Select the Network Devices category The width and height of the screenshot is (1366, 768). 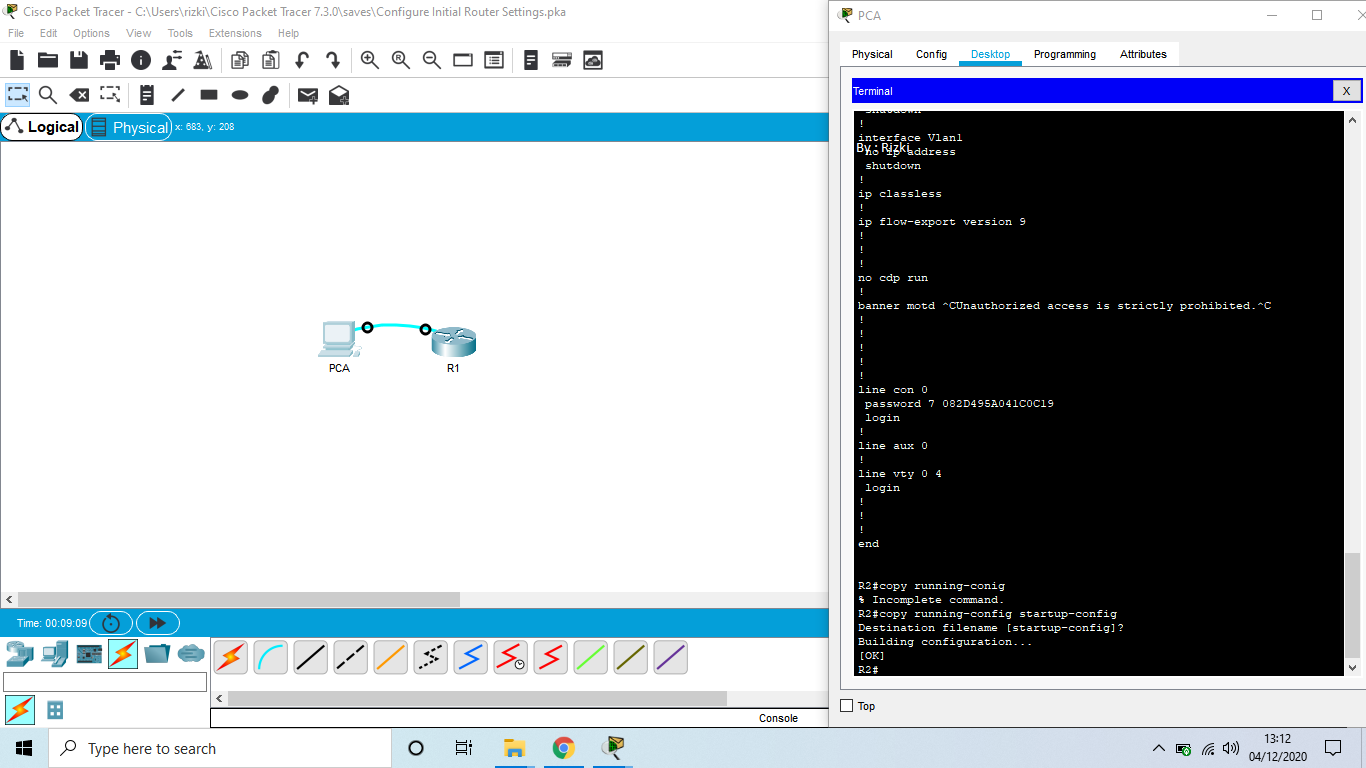click(x=20, y=654)
